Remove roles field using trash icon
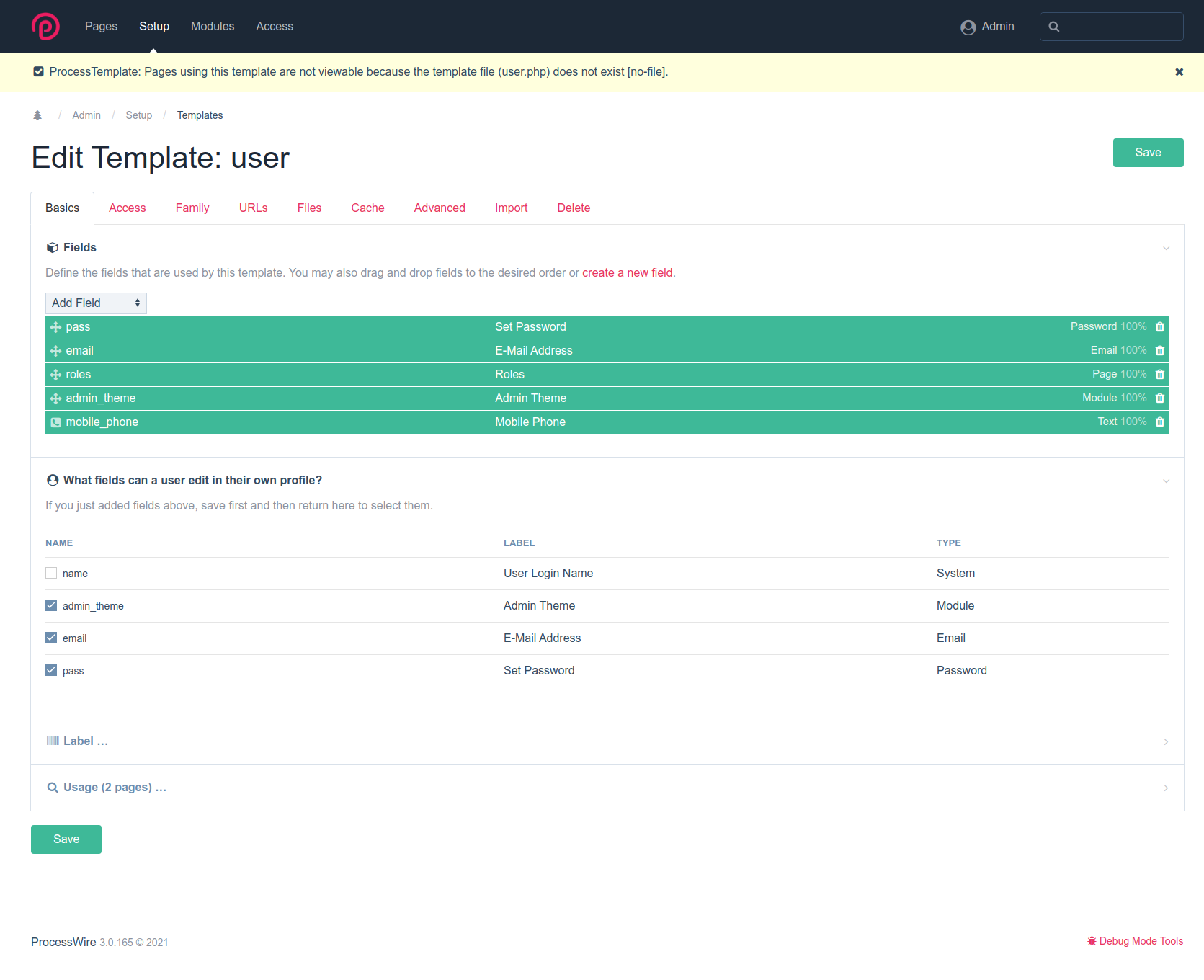 pos(1159,375)
